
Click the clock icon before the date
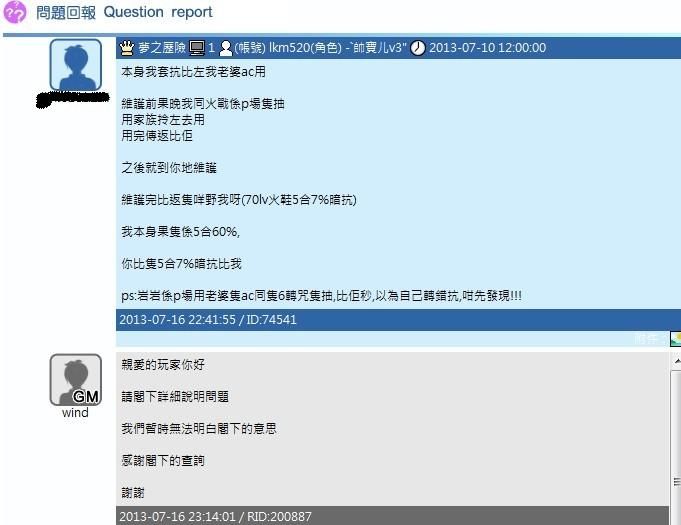tap(418, 48)
